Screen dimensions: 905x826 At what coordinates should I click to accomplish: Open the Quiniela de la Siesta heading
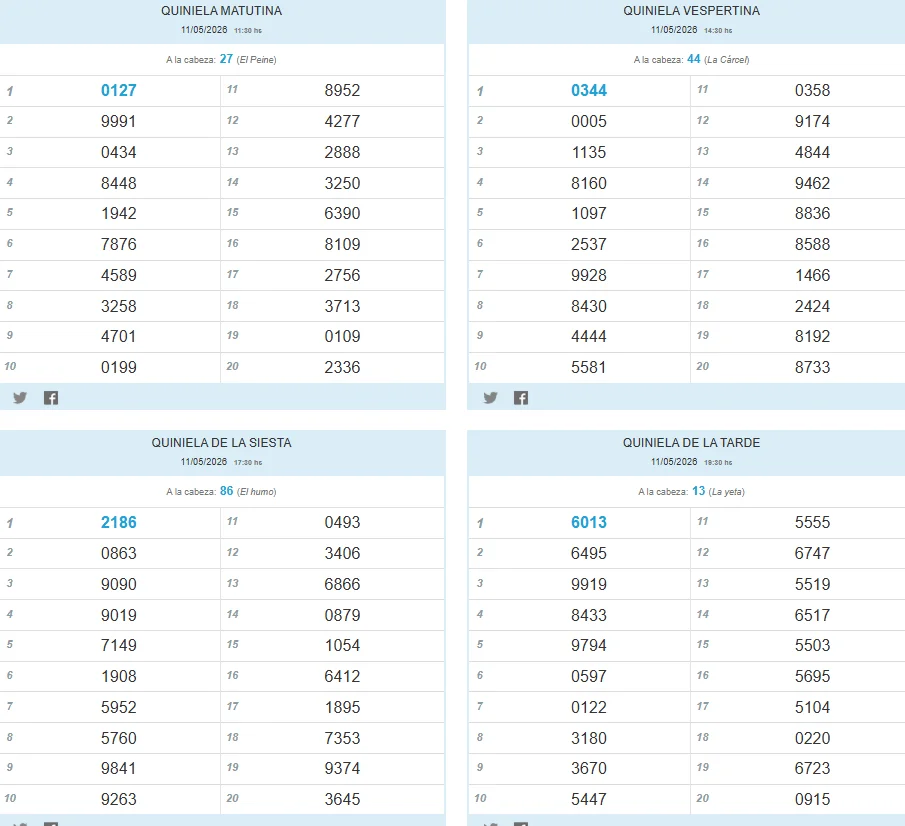[222, 443]
